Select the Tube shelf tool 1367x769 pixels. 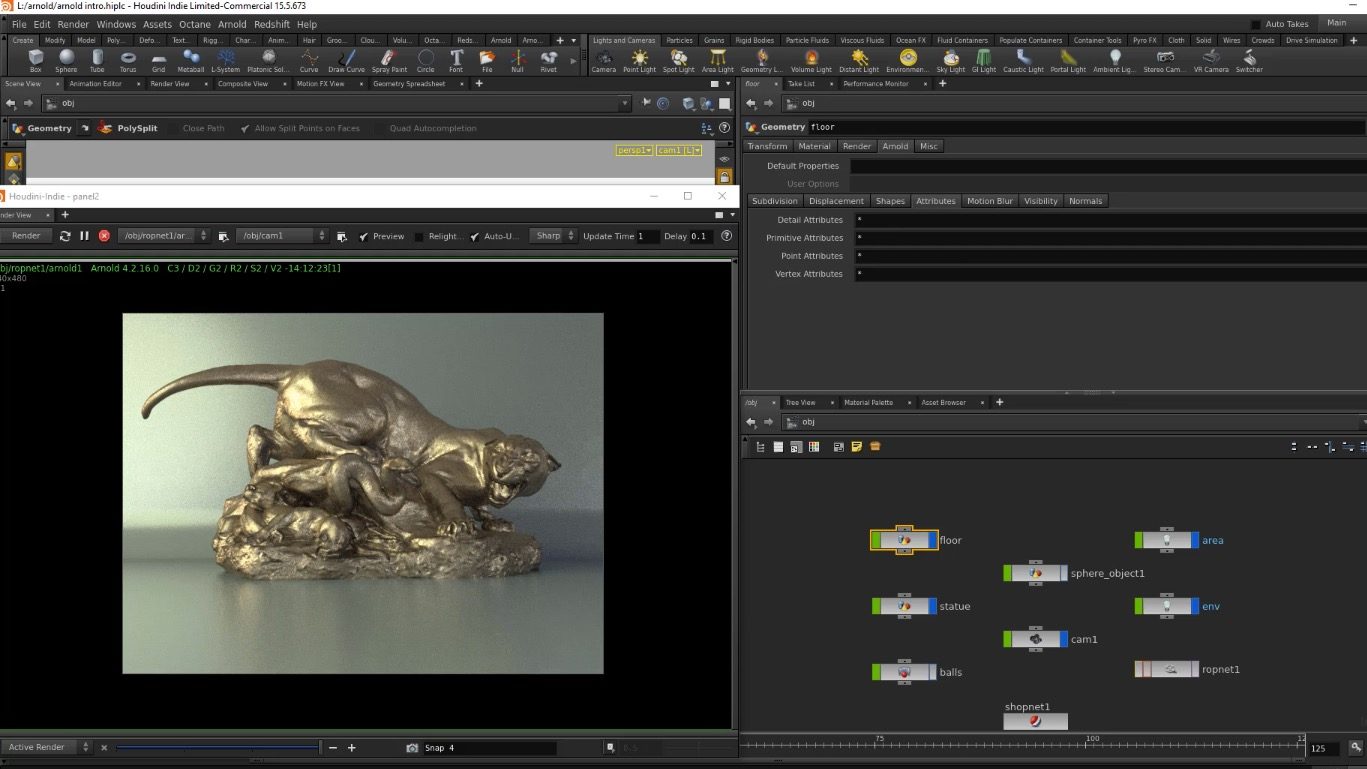(x=97, y=61)
